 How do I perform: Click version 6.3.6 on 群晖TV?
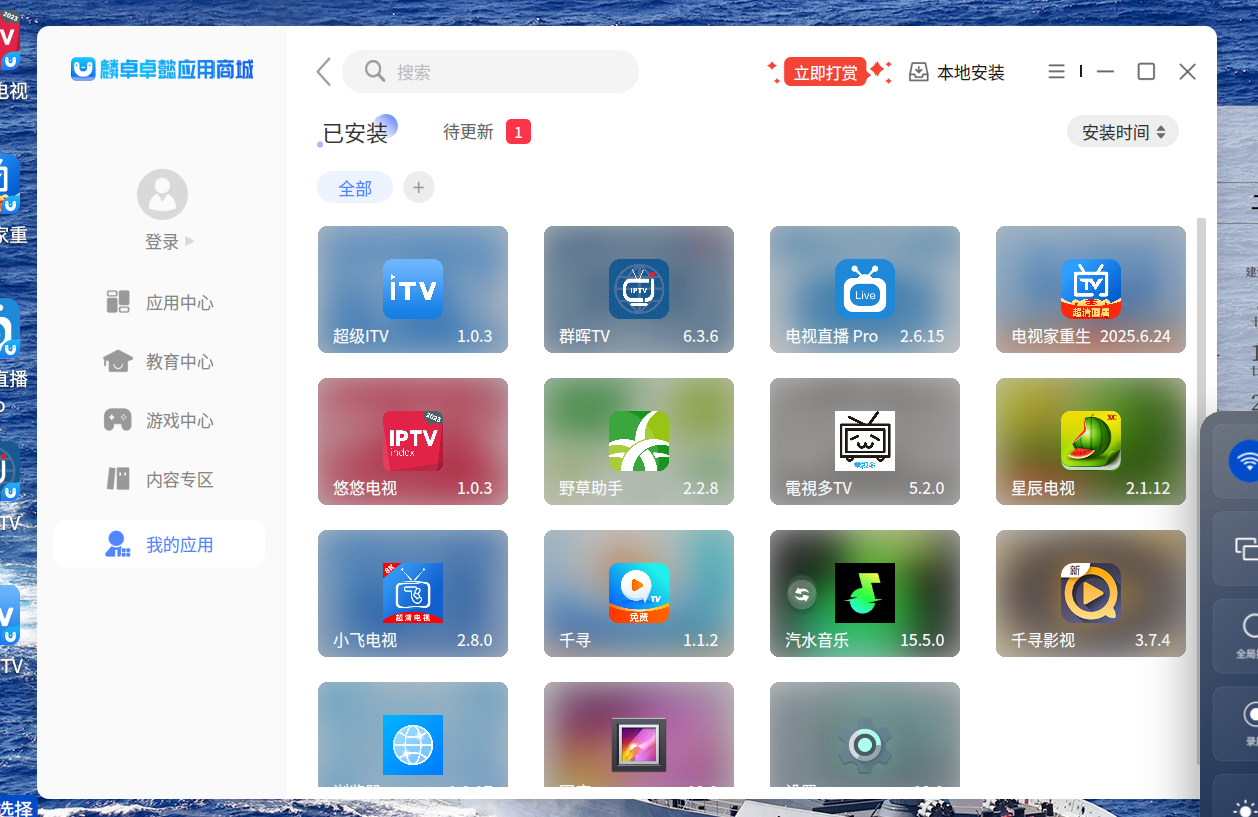(x=701, y=336)
